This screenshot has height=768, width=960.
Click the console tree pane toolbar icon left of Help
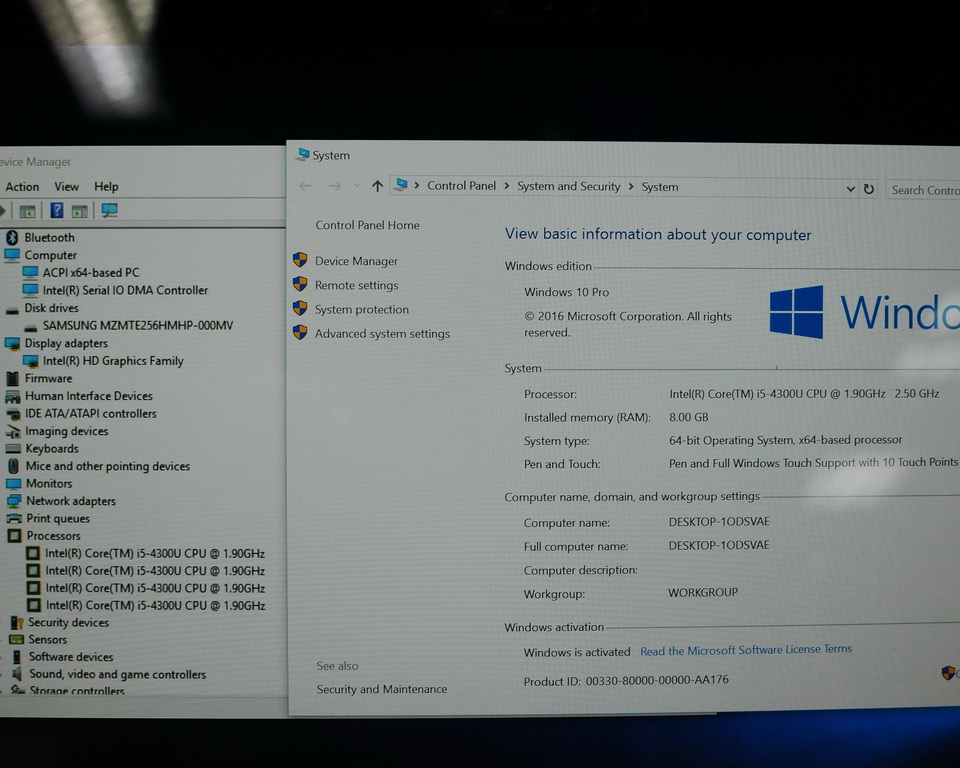(28, 212)
